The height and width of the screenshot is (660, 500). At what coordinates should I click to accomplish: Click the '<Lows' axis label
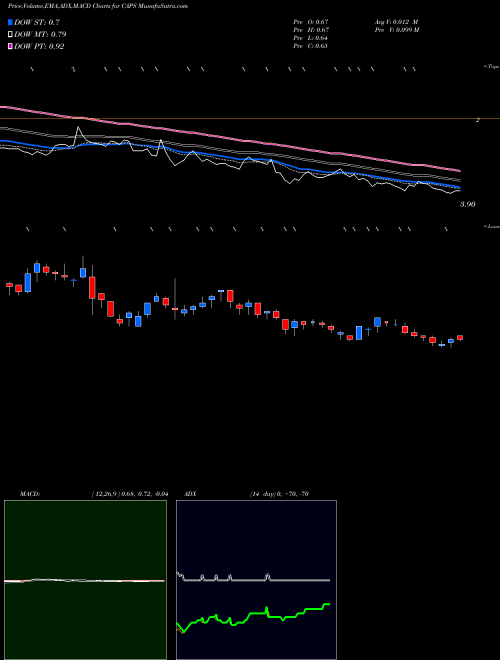(491, 226)
